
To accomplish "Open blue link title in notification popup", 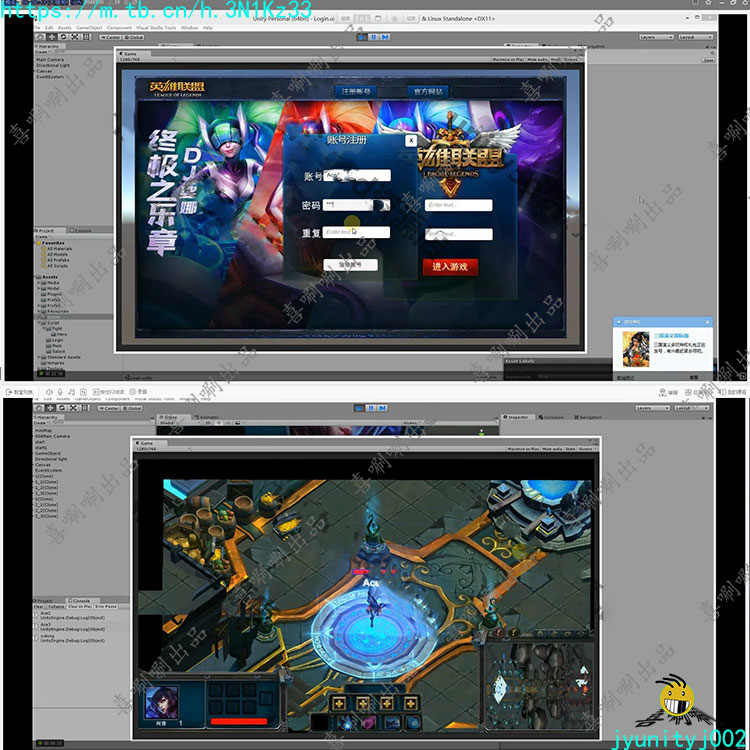I will [x=671, y=336].
